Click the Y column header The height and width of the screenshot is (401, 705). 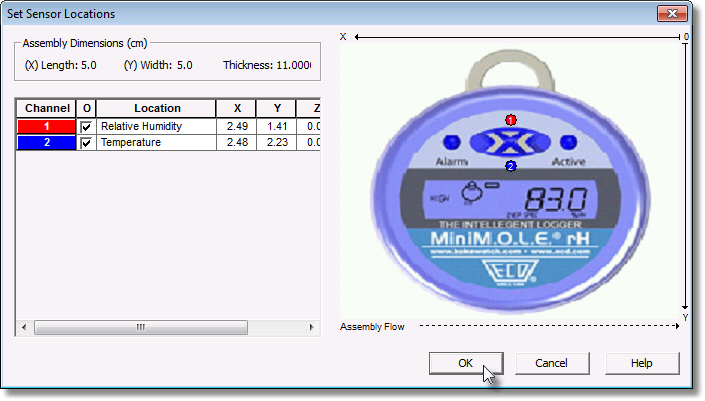tap(277, 108)
